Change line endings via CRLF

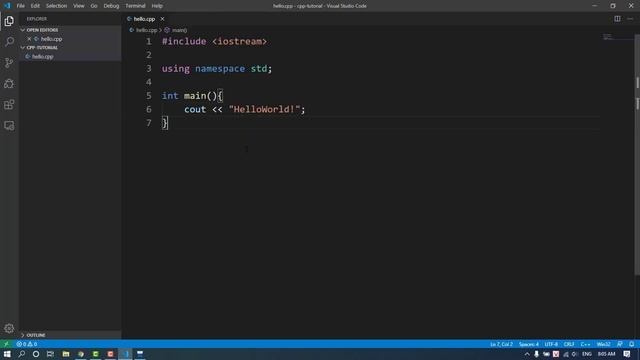click(x=569, y=344)
